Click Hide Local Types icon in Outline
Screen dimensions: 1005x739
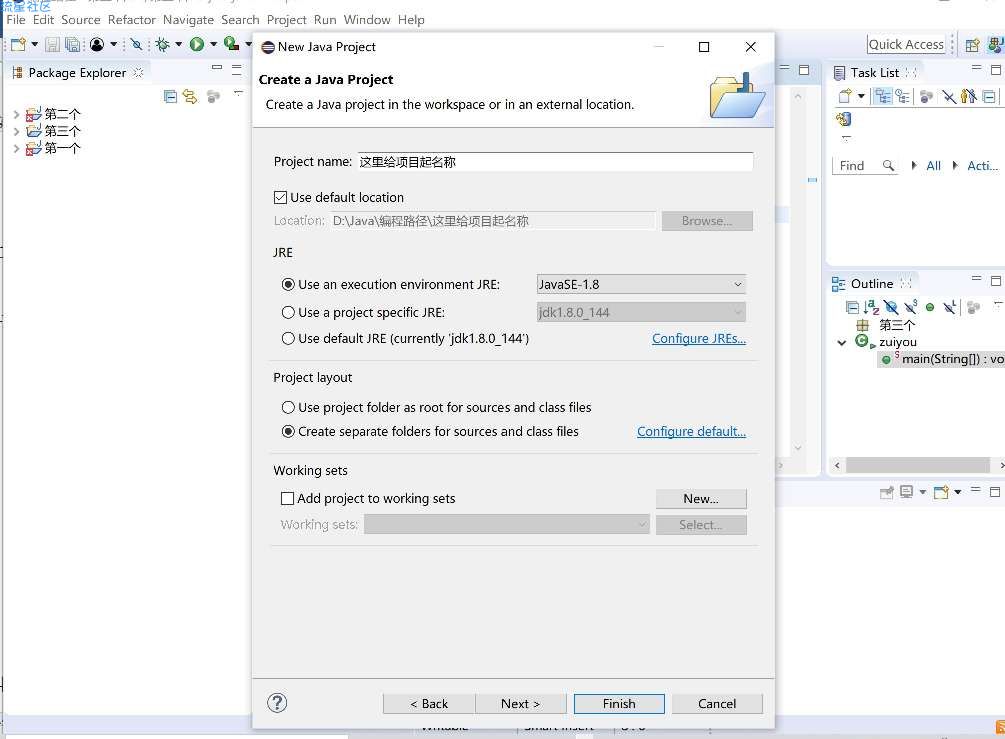click(x=950, y=307)
